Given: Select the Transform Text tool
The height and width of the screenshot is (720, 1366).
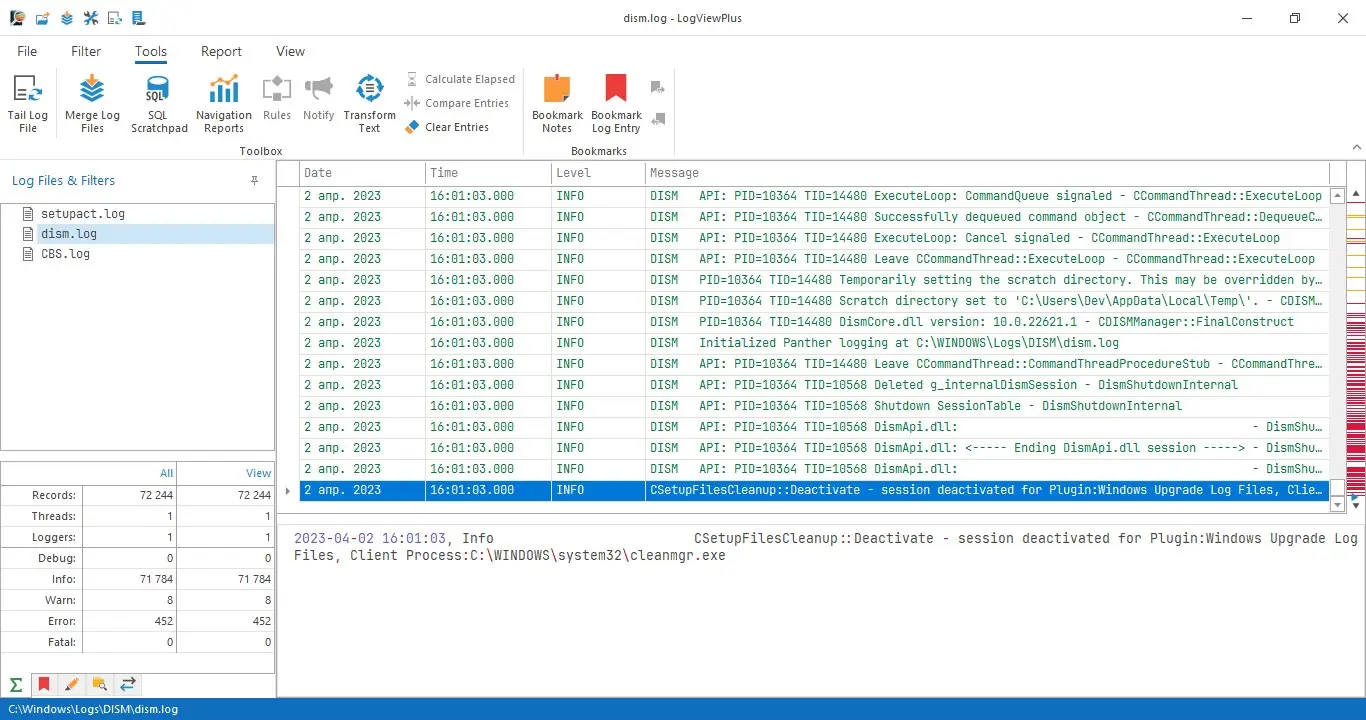Looking at the screenshot, I should pos(370,104).
